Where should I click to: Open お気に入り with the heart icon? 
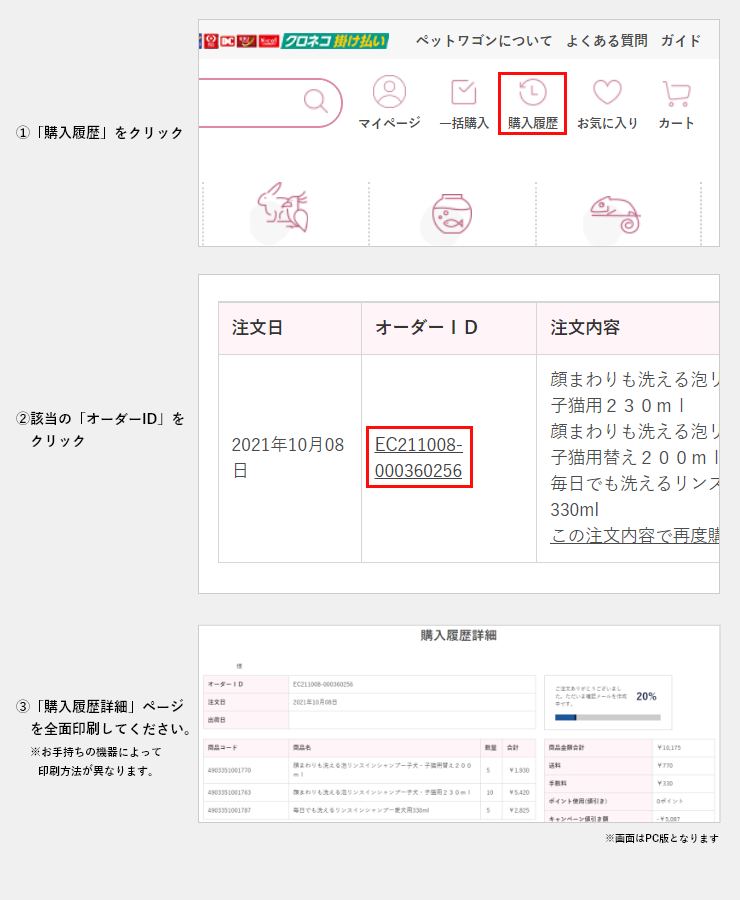pos(607,93)
